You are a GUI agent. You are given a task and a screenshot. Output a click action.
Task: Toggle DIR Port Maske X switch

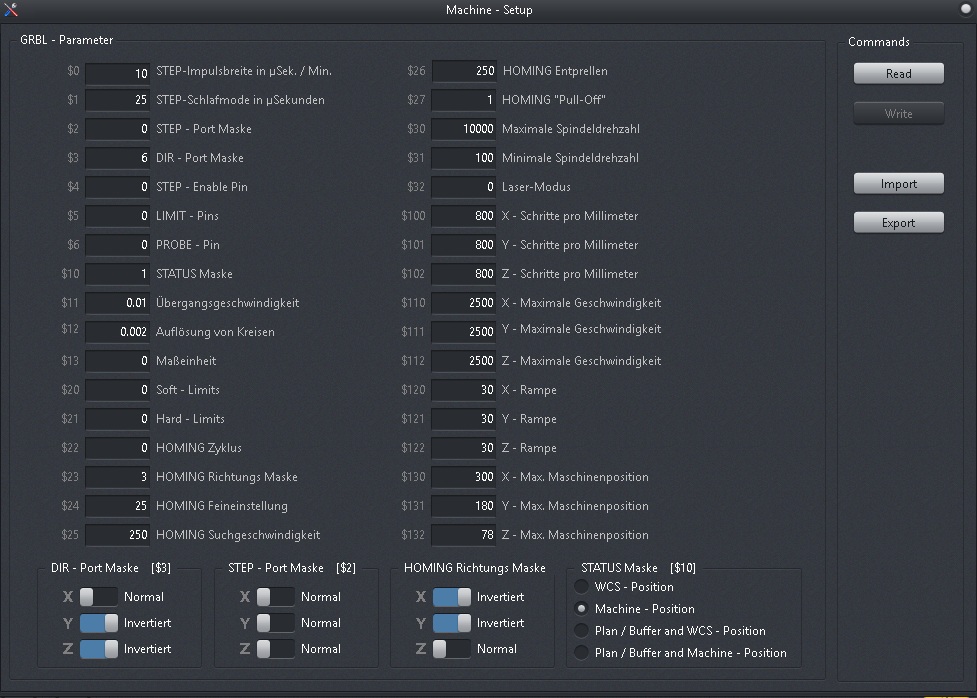click(99, 597)
